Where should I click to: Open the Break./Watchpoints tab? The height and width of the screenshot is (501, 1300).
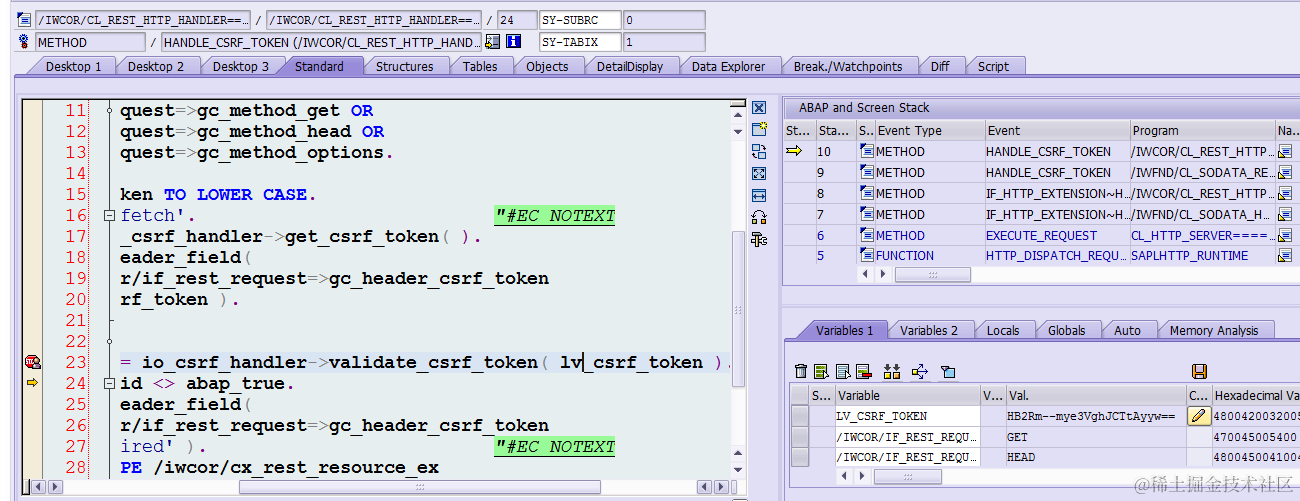click(x=847, y=66)
